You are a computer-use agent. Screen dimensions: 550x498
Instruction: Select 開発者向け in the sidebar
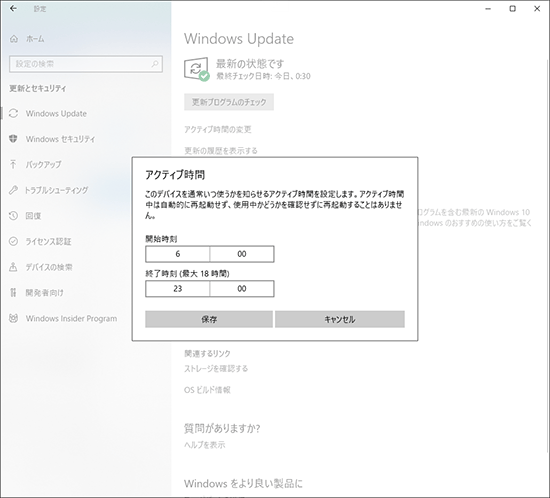(45, 293)
